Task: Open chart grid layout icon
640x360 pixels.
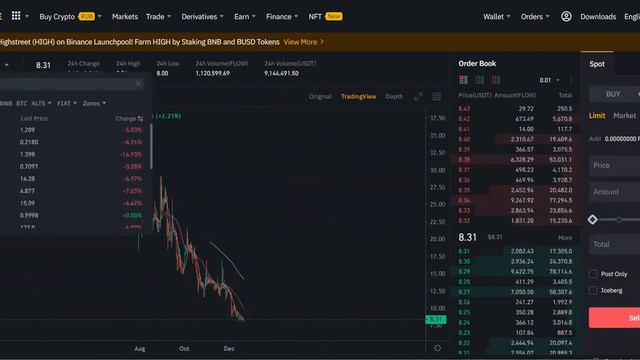Action: pyautogui.click(x=436, y=97)
